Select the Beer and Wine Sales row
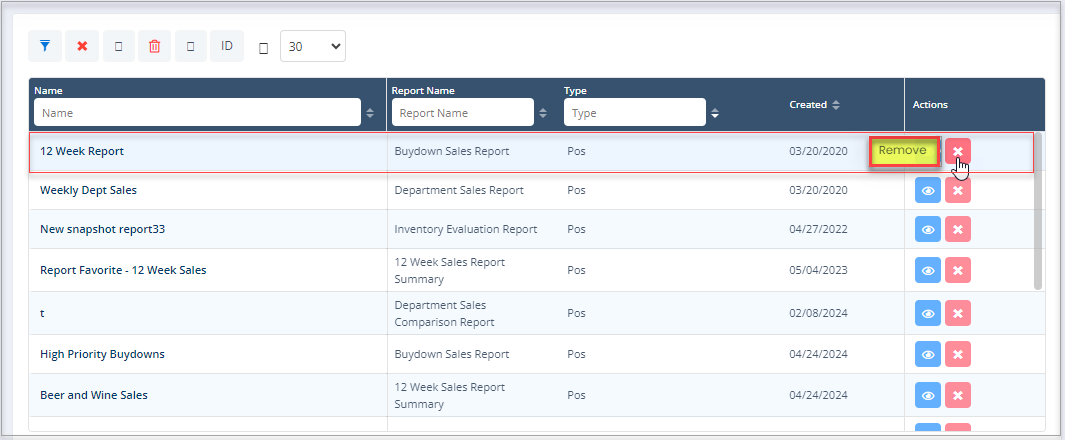Screen dimensions: 1065x440 click(200, 395)
